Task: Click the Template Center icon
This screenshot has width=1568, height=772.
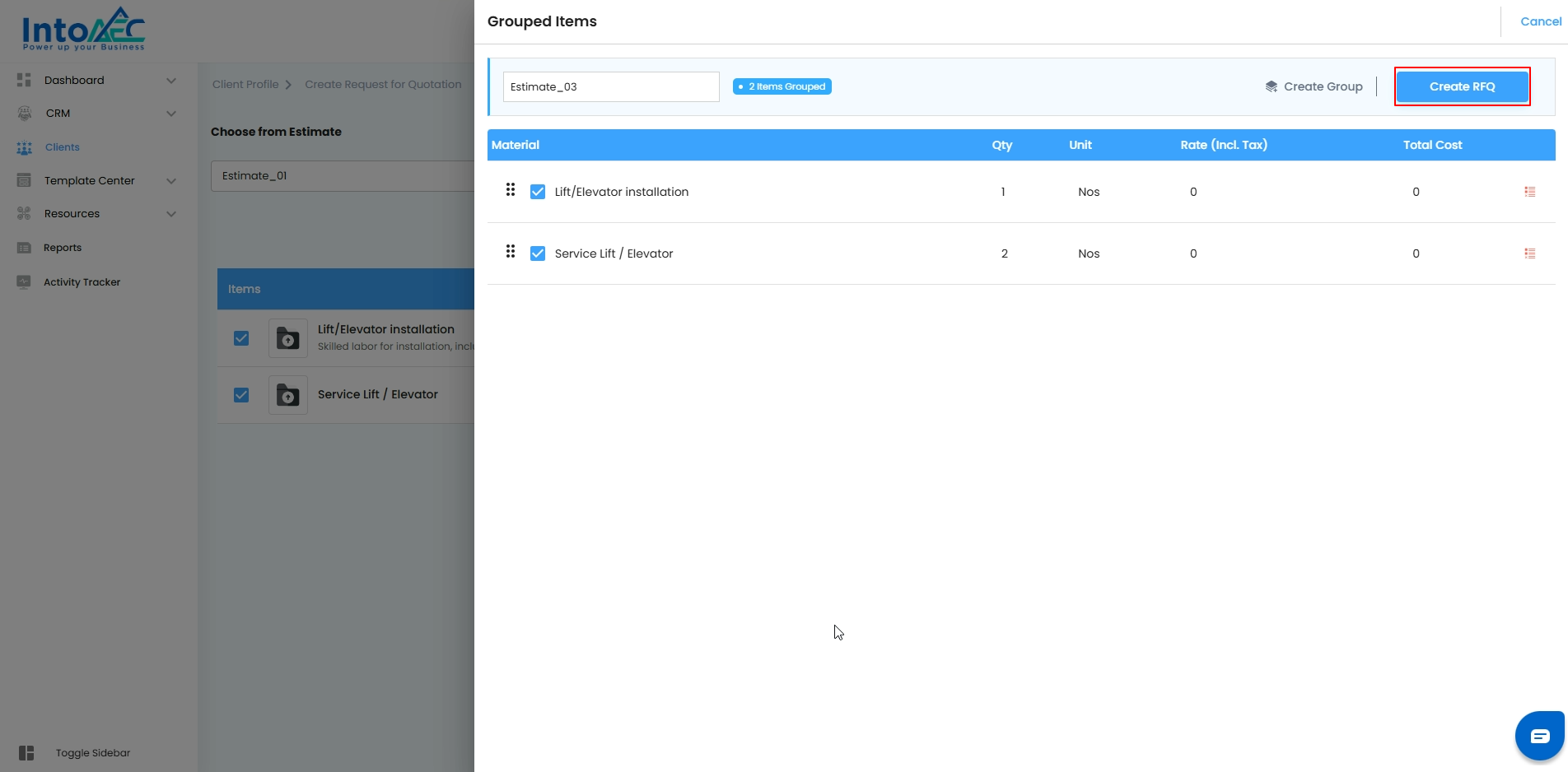Action: [24, 180]
